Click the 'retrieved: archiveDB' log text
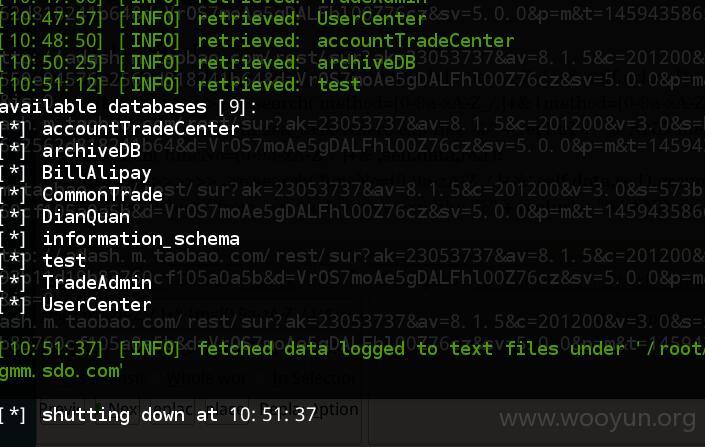 pos(306,63)
